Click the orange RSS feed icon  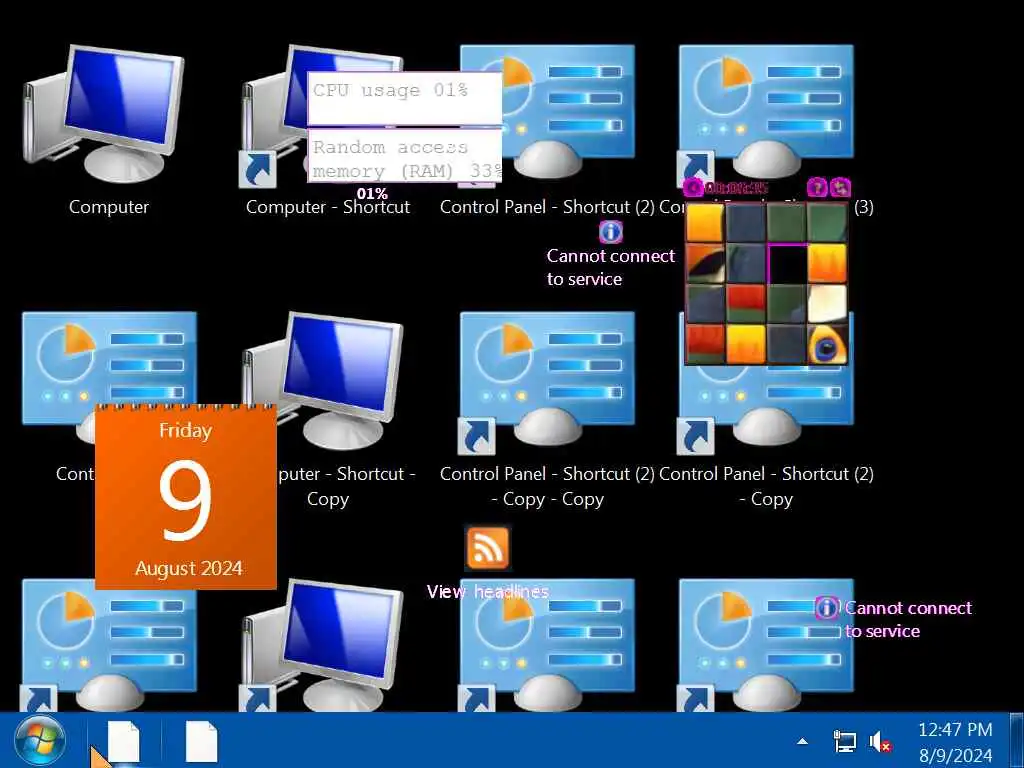pyautogui.click(x=487, y=547)
